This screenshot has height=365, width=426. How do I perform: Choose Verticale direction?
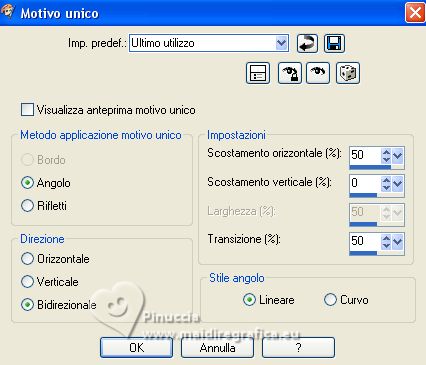coord(27,282)
